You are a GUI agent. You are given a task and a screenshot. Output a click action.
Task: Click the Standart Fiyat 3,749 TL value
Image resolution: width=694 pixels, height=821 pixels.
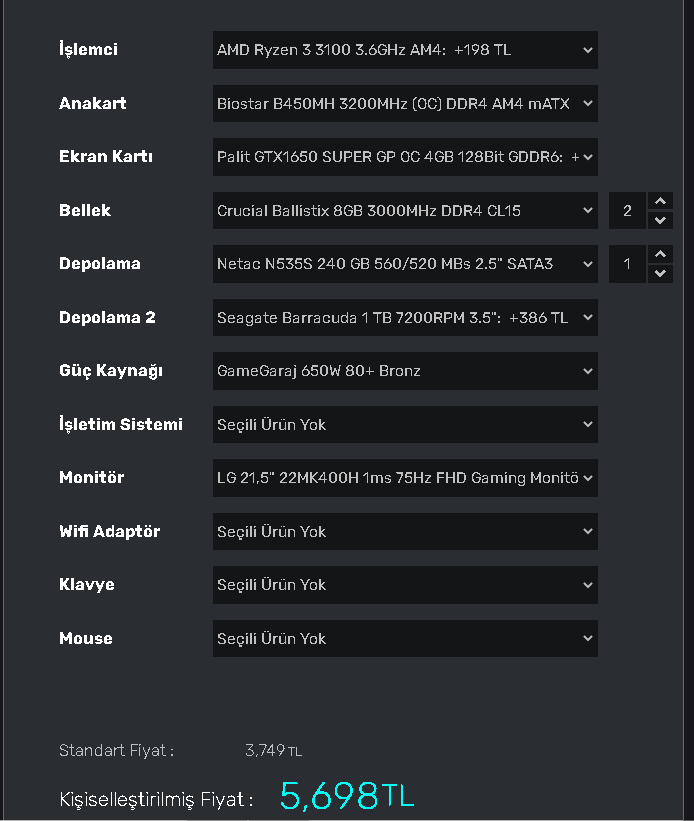(x=273, y=750)
